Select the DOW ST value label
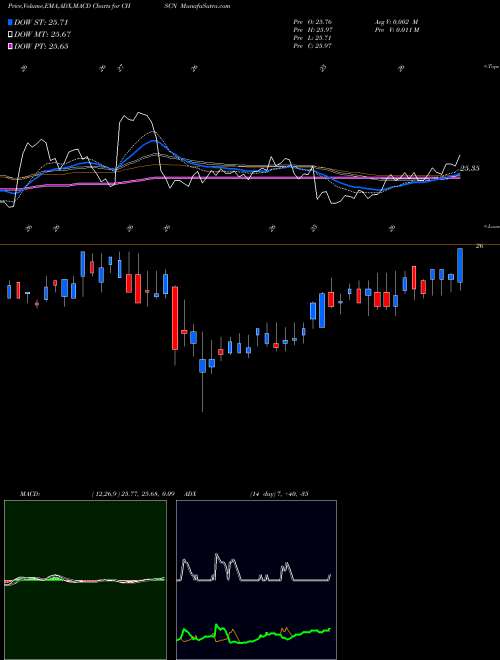This screenshot has height=660, width=500. (x=41, y=22)
